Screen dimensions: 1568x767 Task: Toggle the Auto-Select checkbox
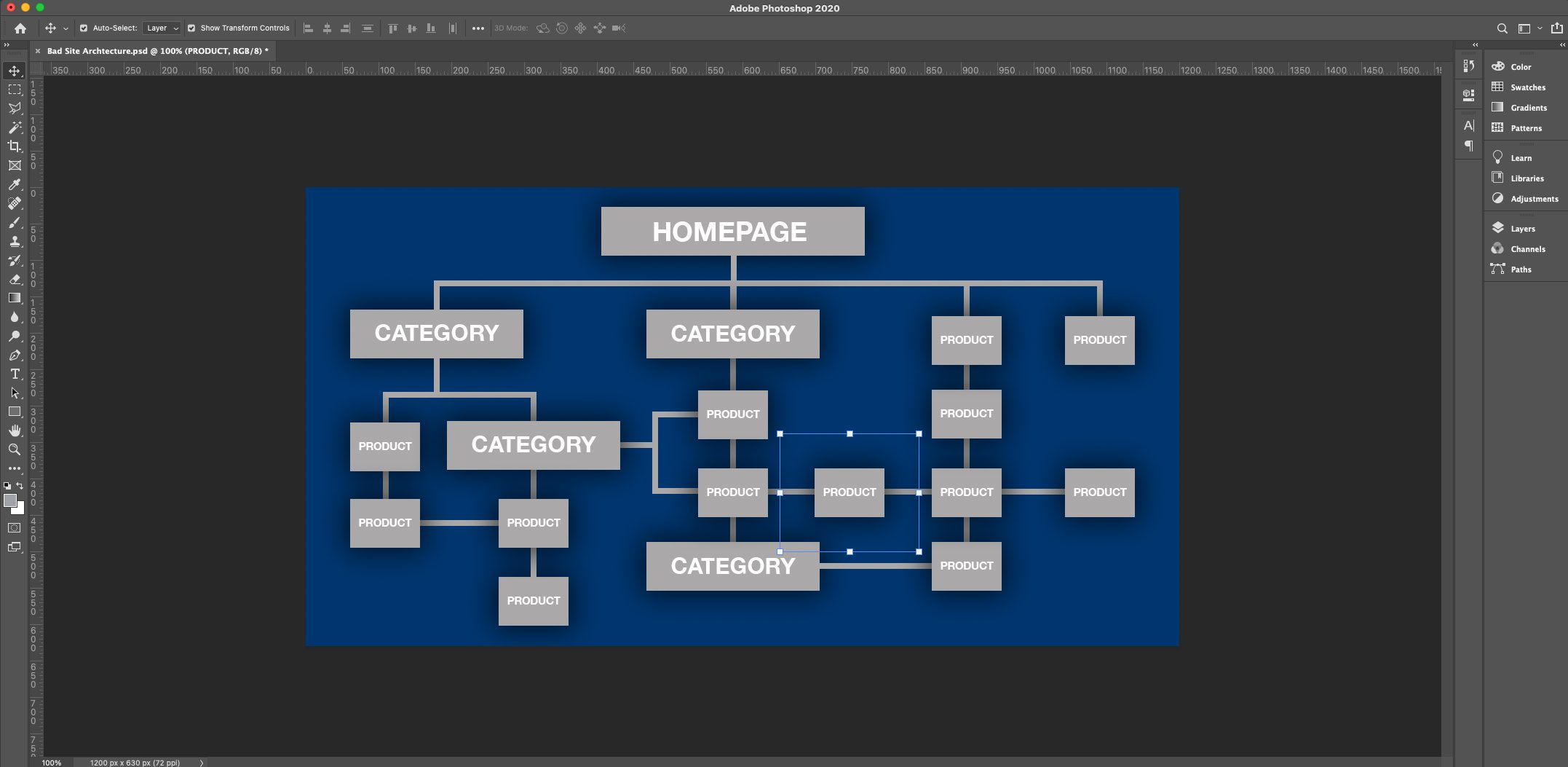(84, 28)
